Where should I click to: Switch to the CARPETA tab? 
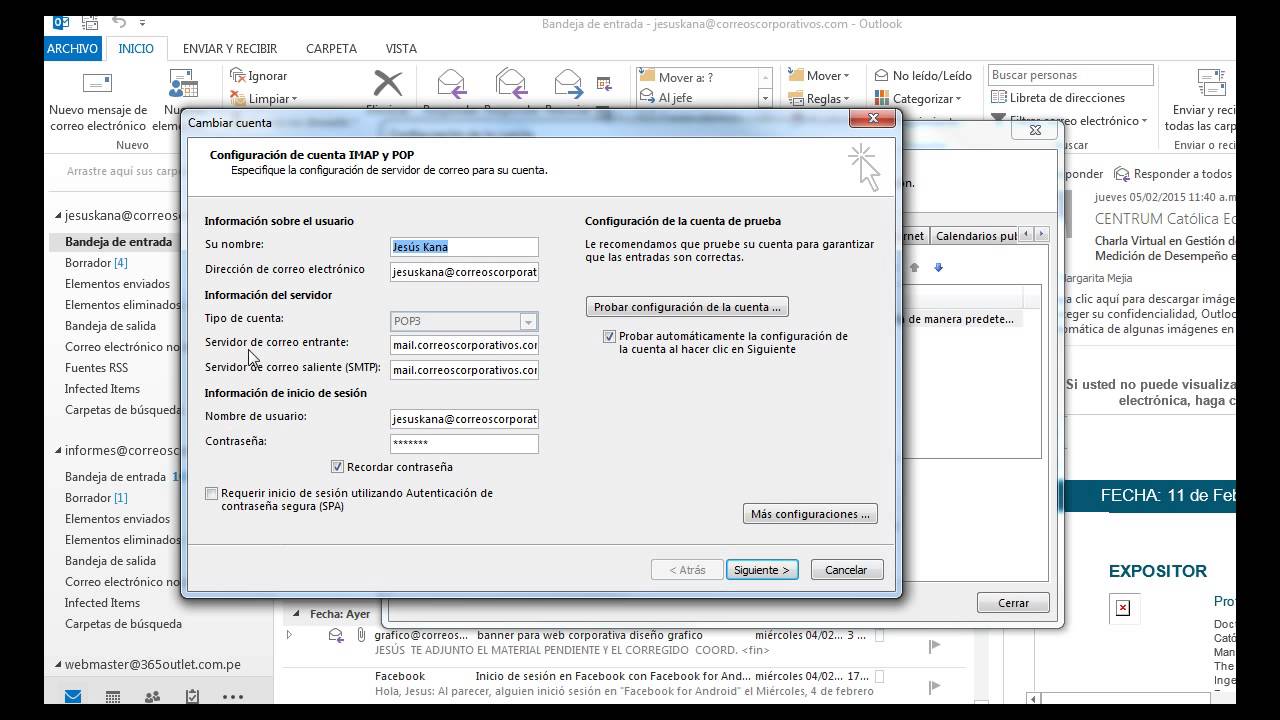(331, 48)
